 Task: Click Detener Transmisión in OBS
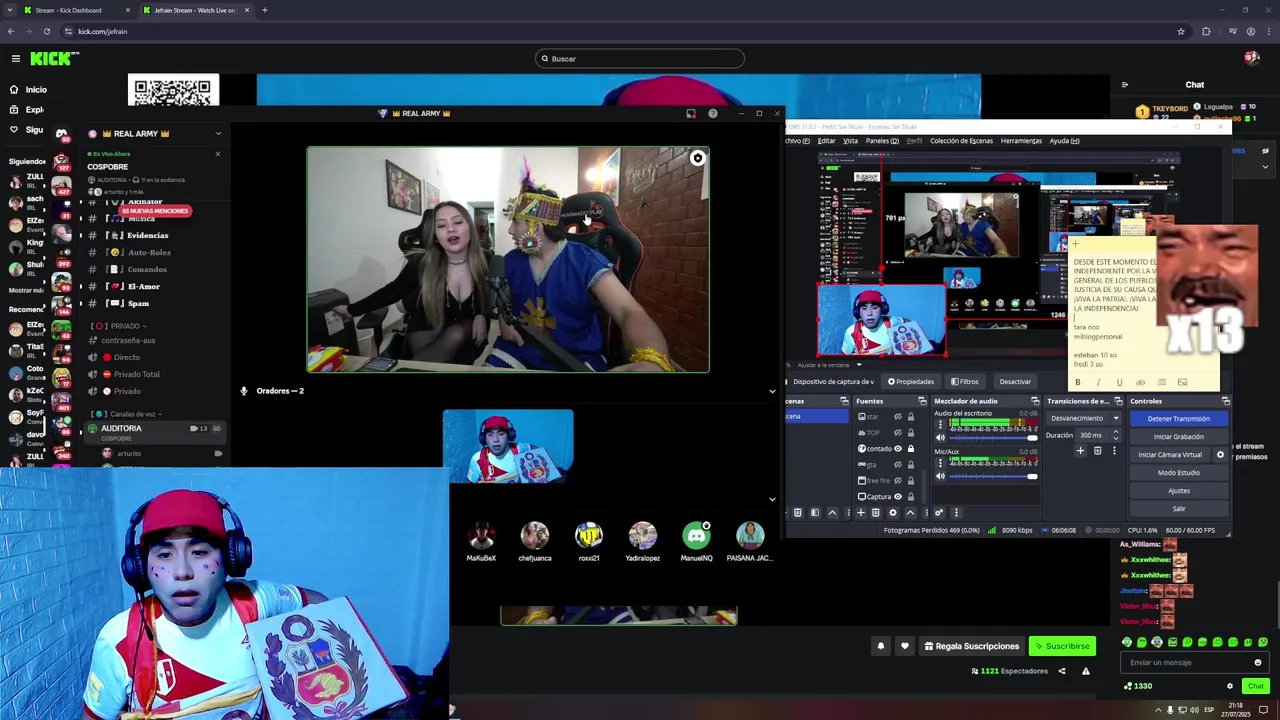(x=1178, y=419)
